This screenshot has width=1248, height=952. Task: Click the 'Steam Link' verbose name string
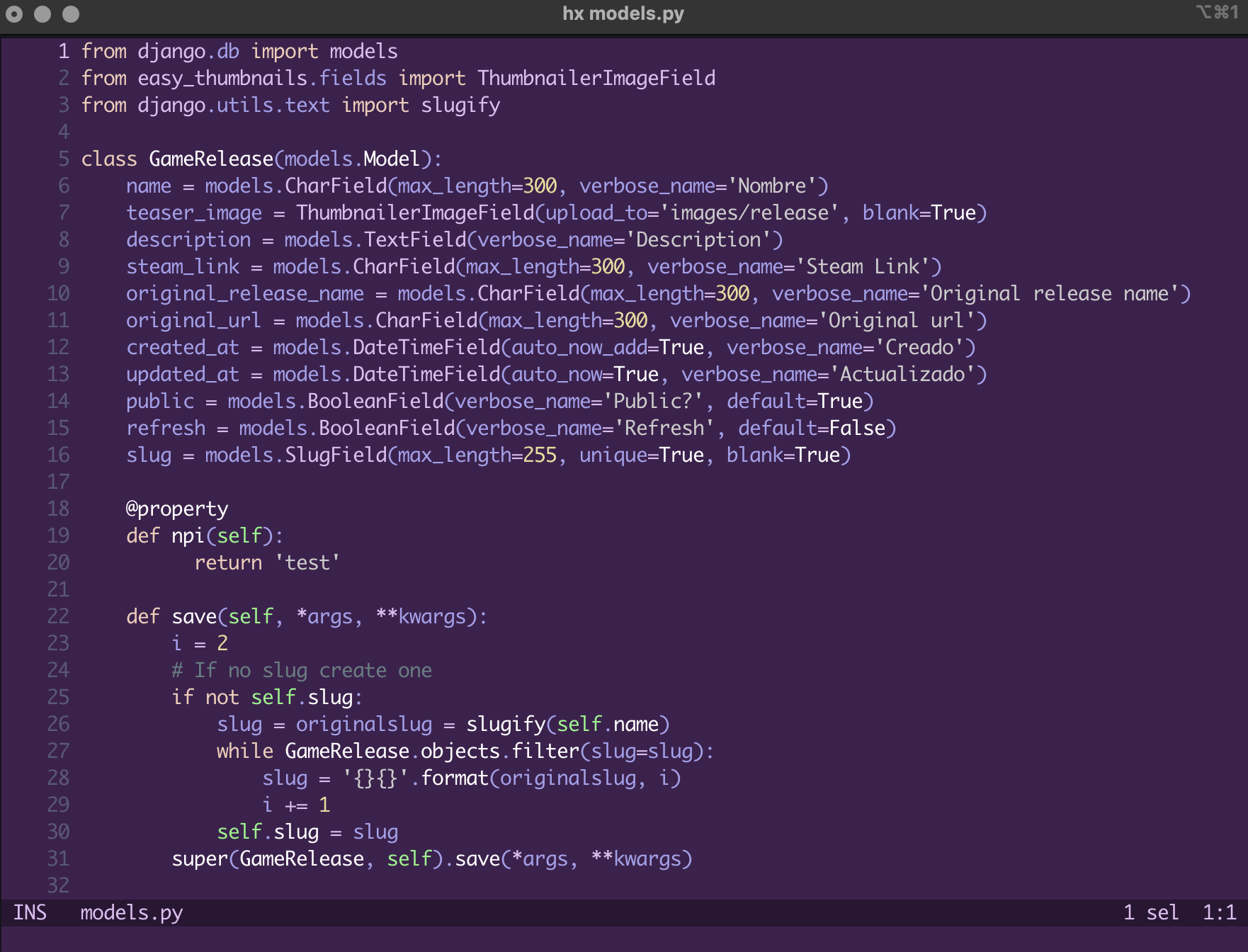863,266
